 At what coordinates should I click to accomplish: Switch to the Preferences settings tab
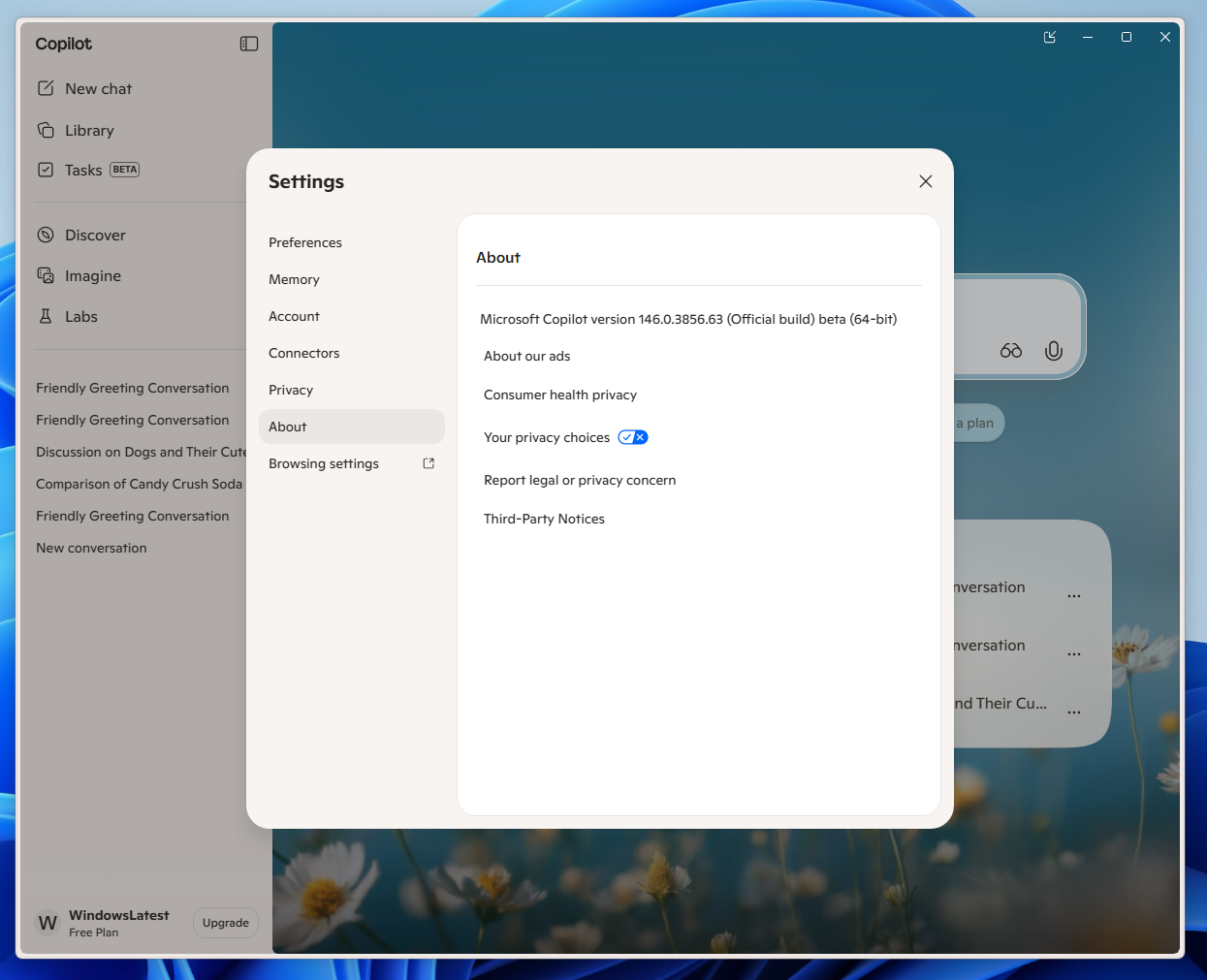click(x=305, y=242)
